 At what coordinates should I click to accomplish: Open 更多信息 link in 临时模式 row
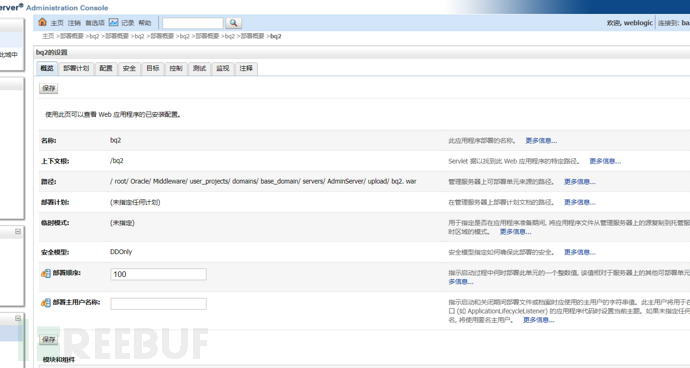pos(515,232)
